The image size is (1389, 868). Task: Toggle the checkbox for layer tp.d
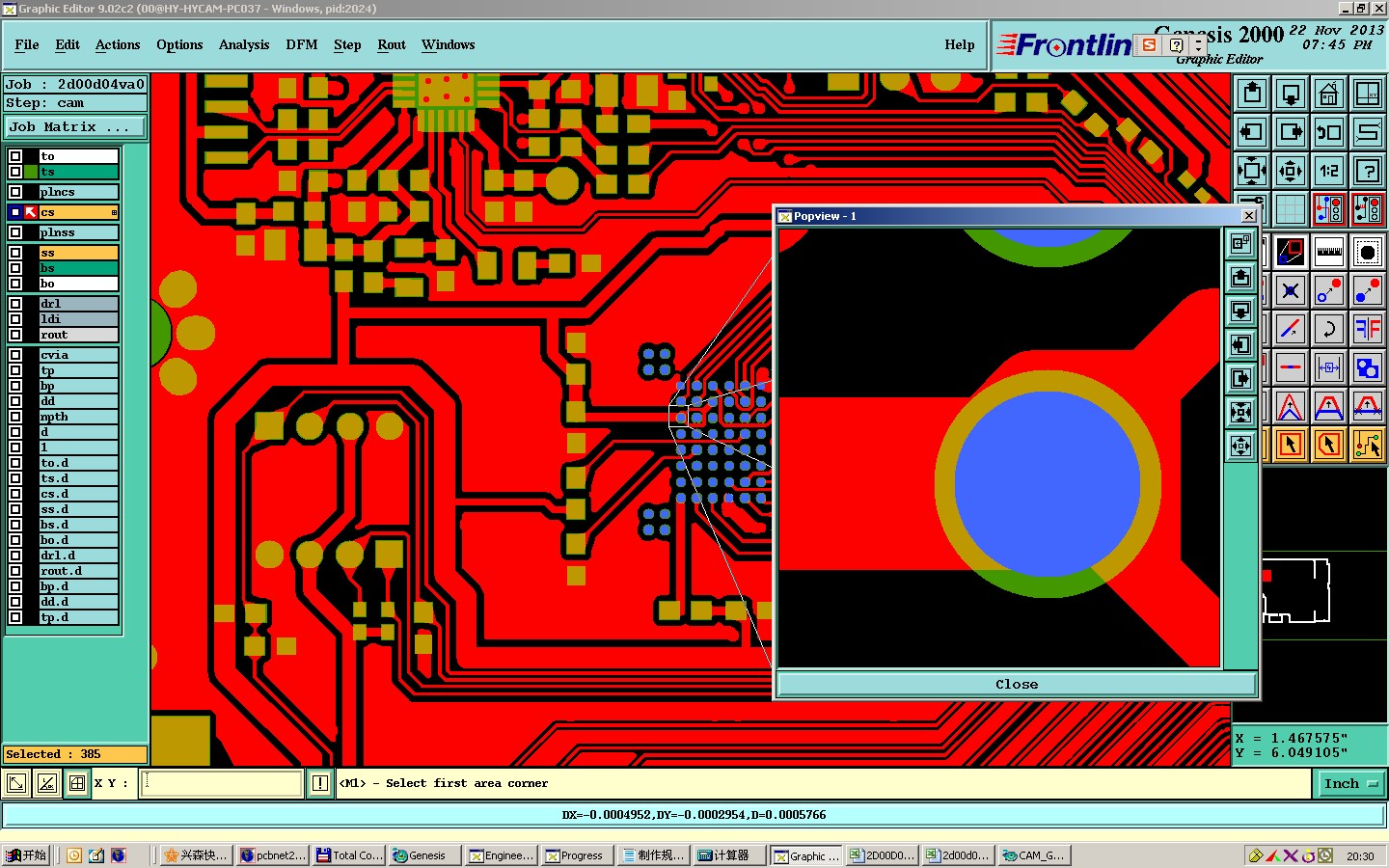click(x=15, y=617)
